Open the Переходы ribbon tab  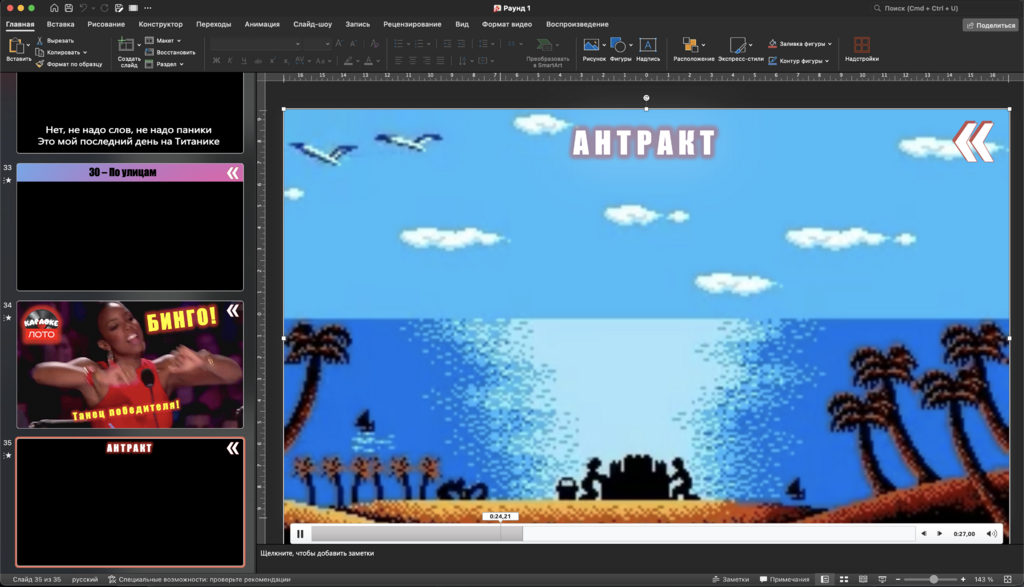[x=214, y=24]
